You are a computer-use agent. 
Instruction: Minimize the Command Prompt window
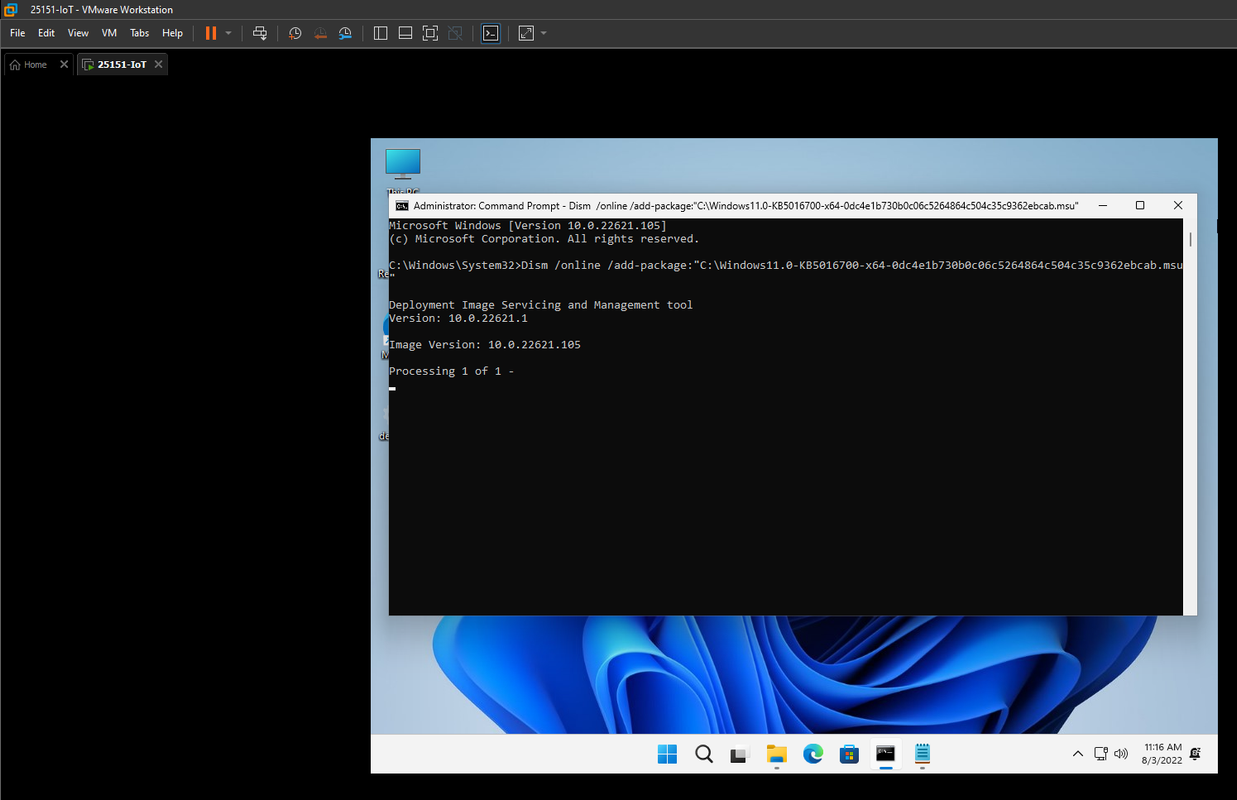[x=1102, y=206]
